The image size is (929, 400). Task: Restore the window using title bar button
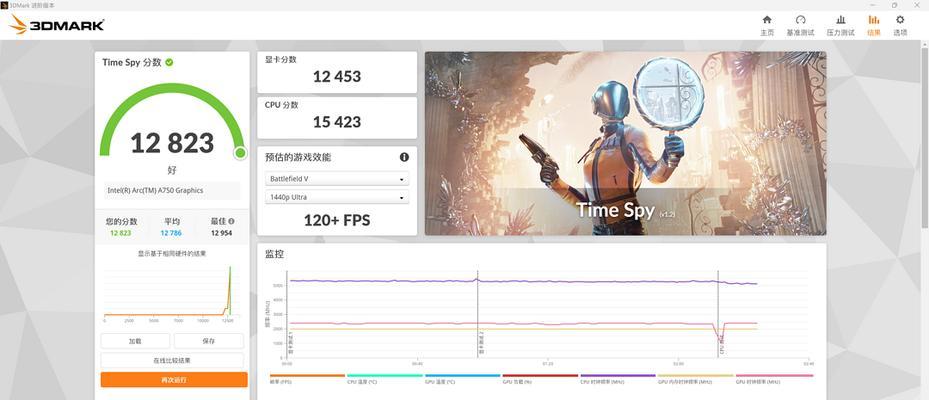pos(895,5)
